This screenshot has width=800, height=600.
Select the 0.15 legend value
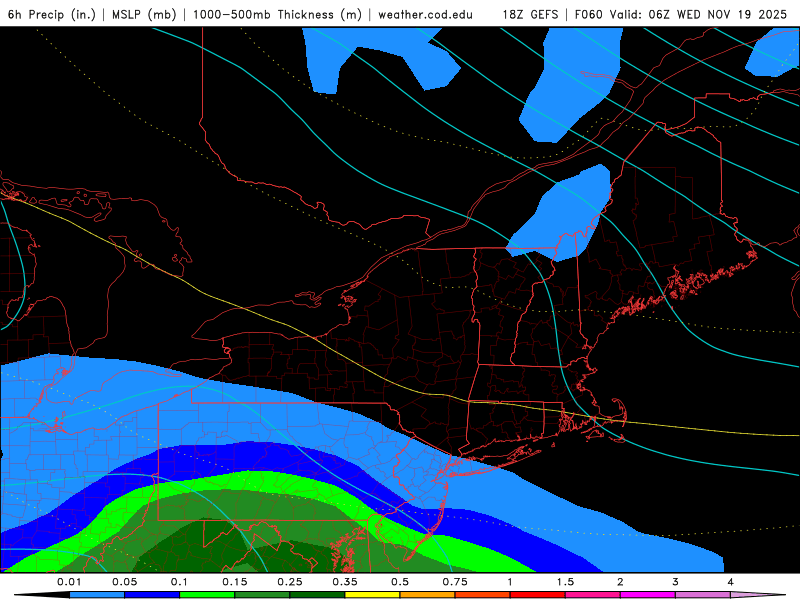click(235, 582)
